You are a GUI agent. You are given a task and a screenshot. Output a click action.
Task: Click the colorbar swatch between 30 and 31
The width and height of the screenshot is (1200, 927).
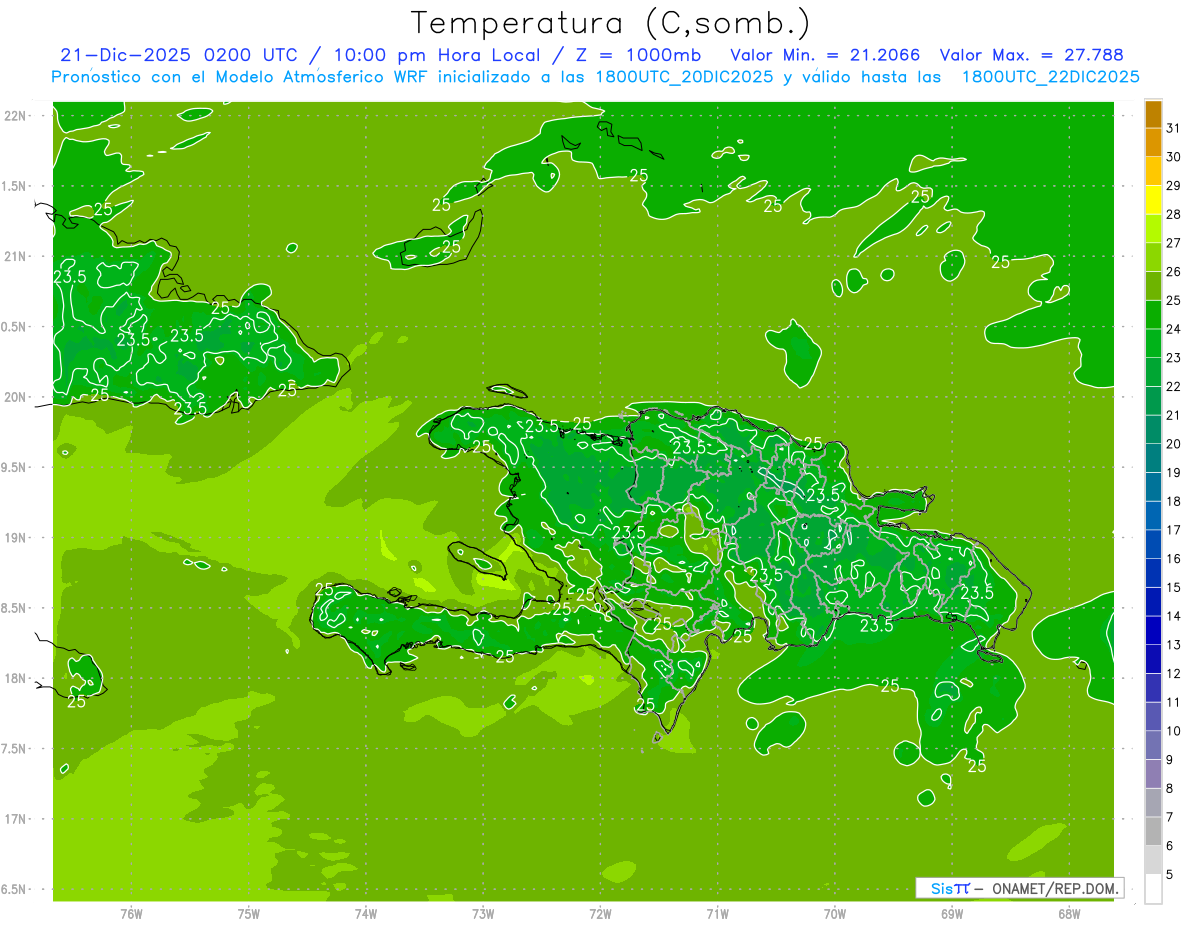pyautogui.click(x=1153, y=144)
